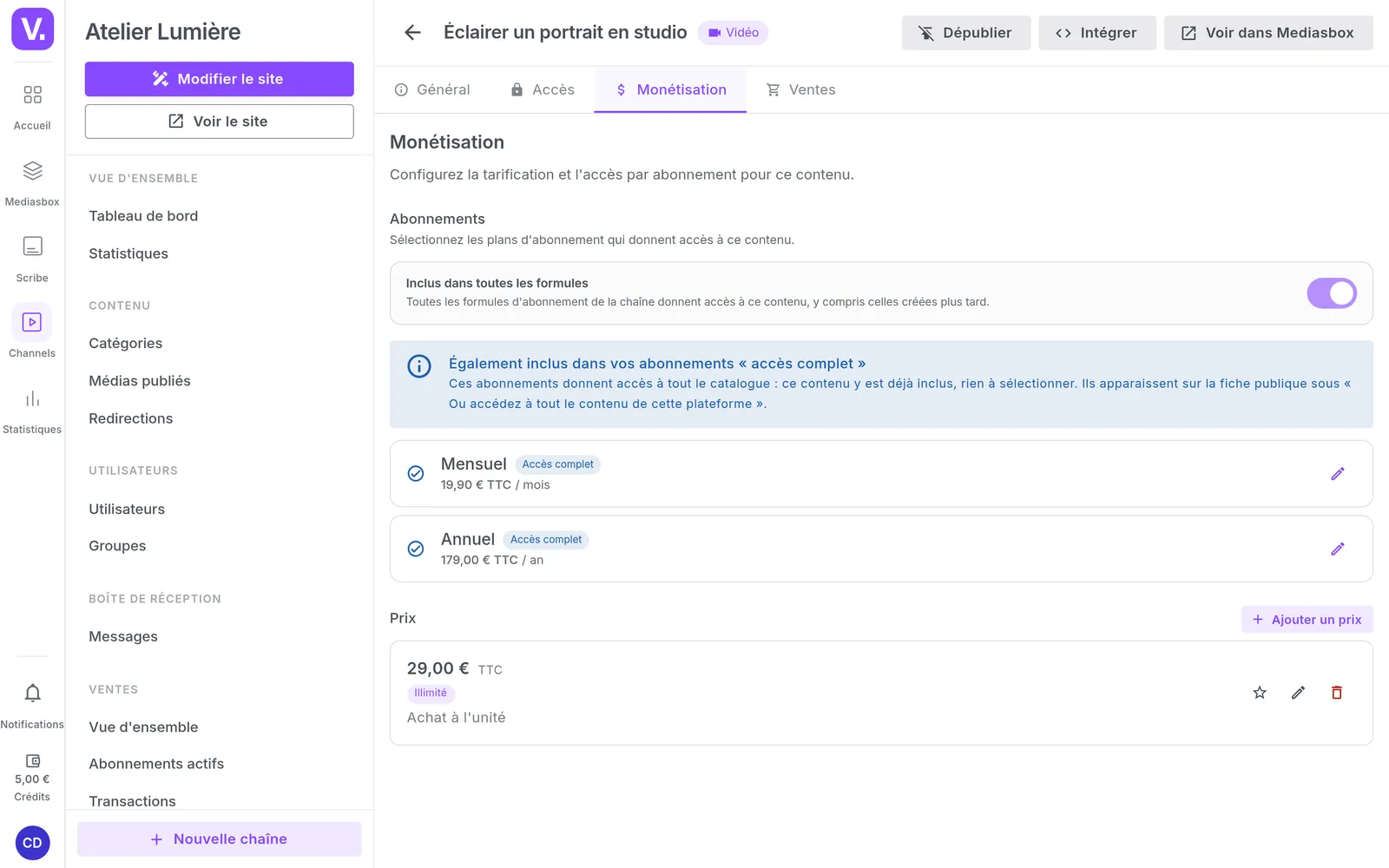Image resolution: width=1389 pixels, height=868 pixels.
Task: Select the Monétisation tab
Action: [670, 89]
